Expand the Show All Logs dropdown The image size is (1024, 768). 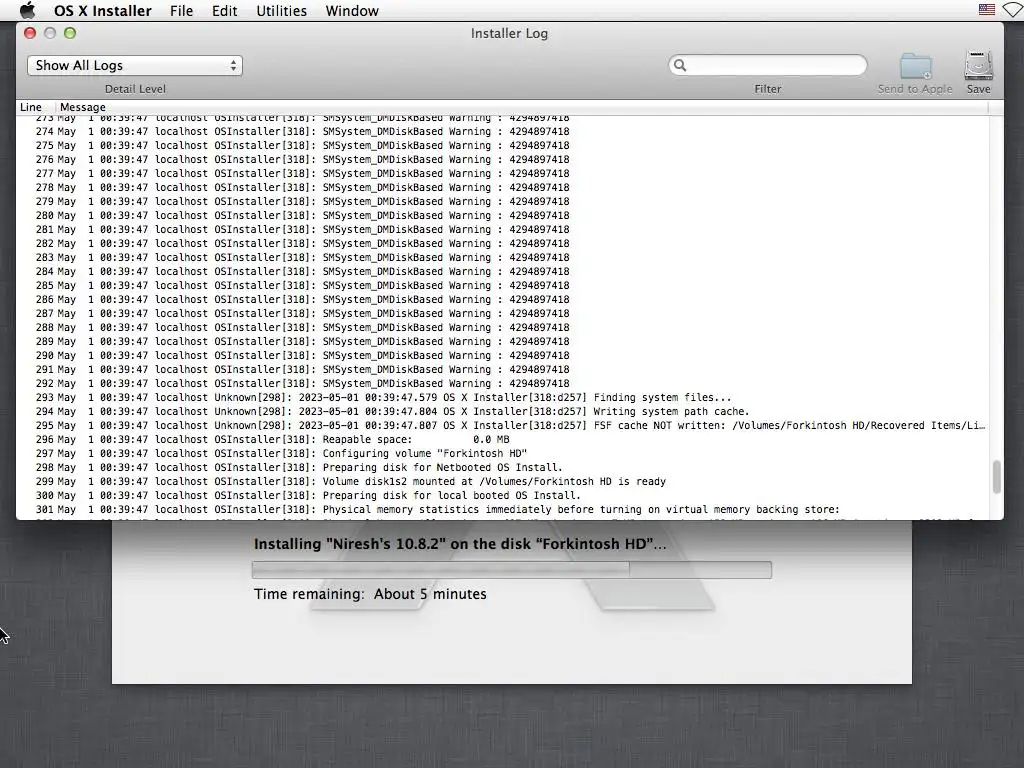135,65
